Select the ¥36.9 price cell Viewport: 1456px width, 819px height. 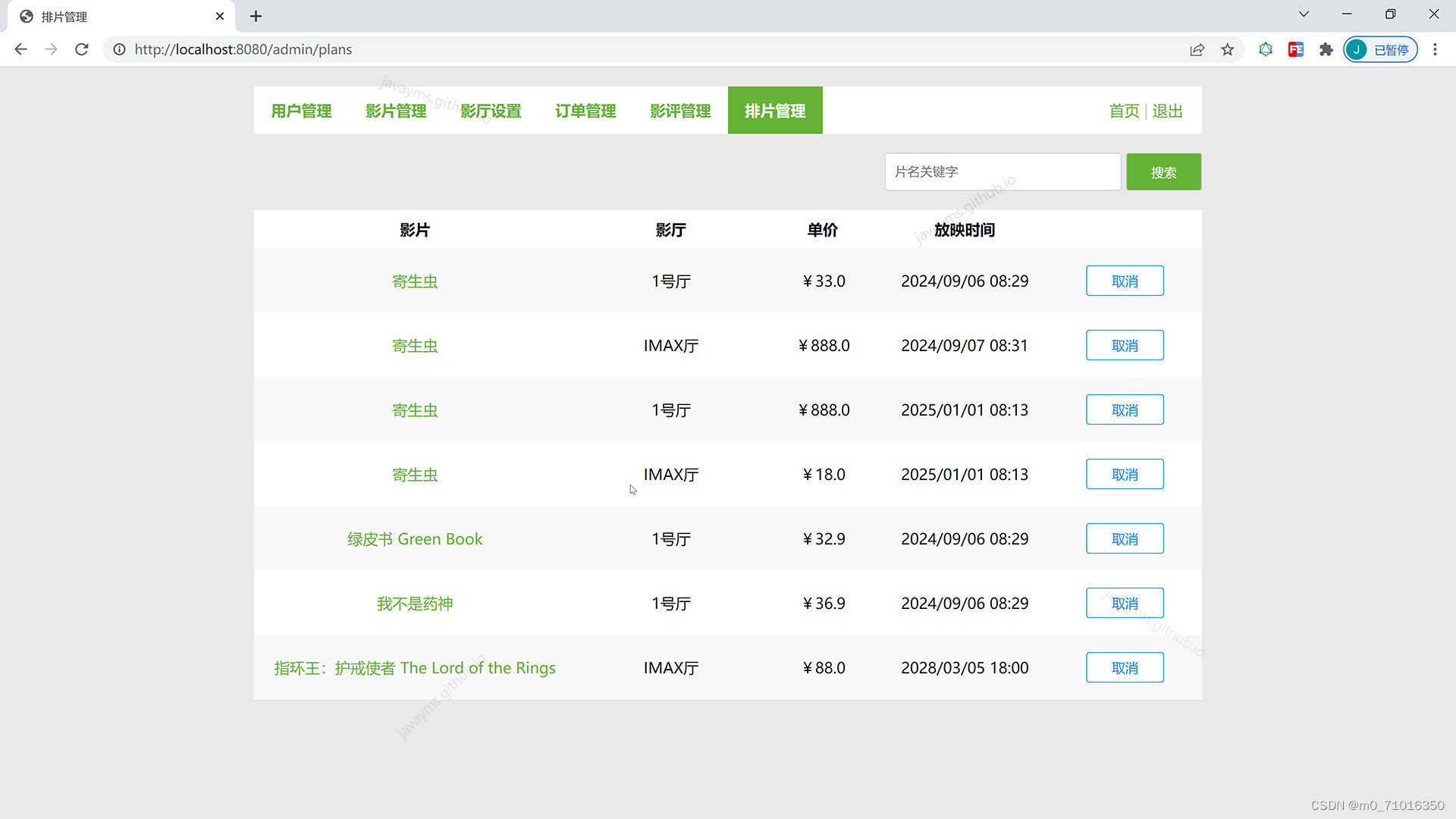[x=824, y=604]
